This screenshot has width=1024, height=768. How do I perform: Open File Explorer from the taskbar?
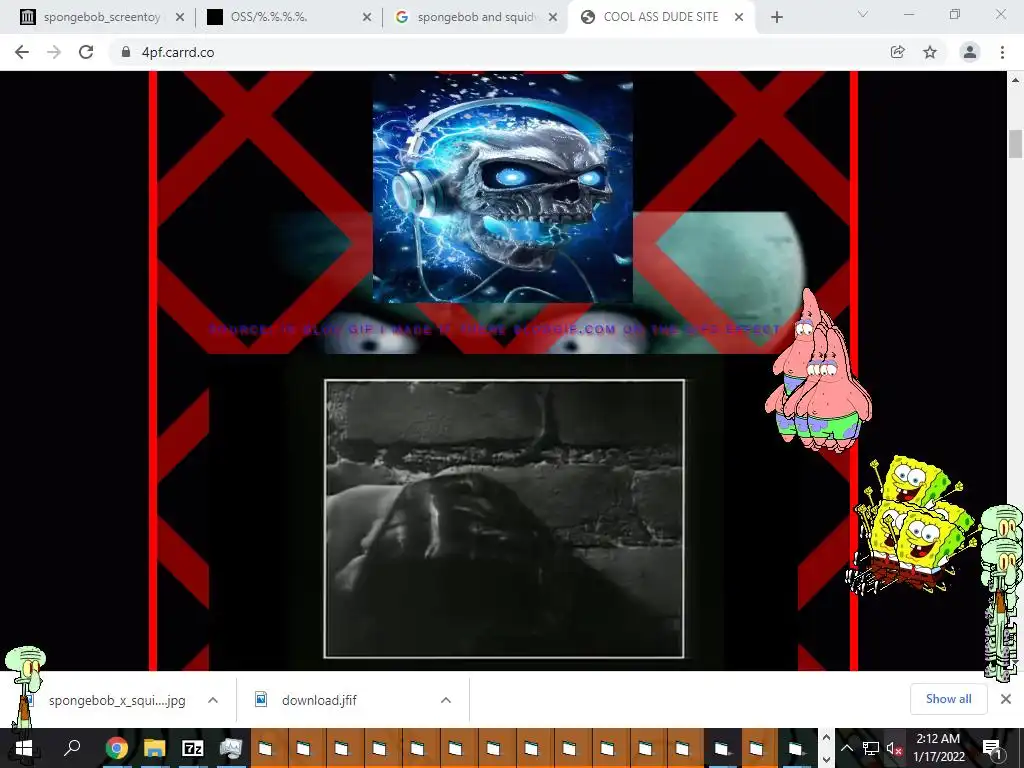pyautogui.click(x=155, y=748)
